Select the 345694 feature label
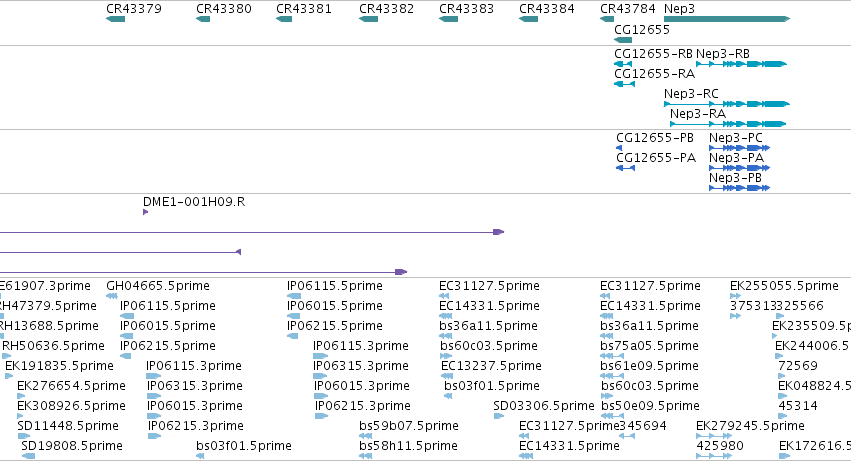 pyautogui.click(x=643, y=426)
